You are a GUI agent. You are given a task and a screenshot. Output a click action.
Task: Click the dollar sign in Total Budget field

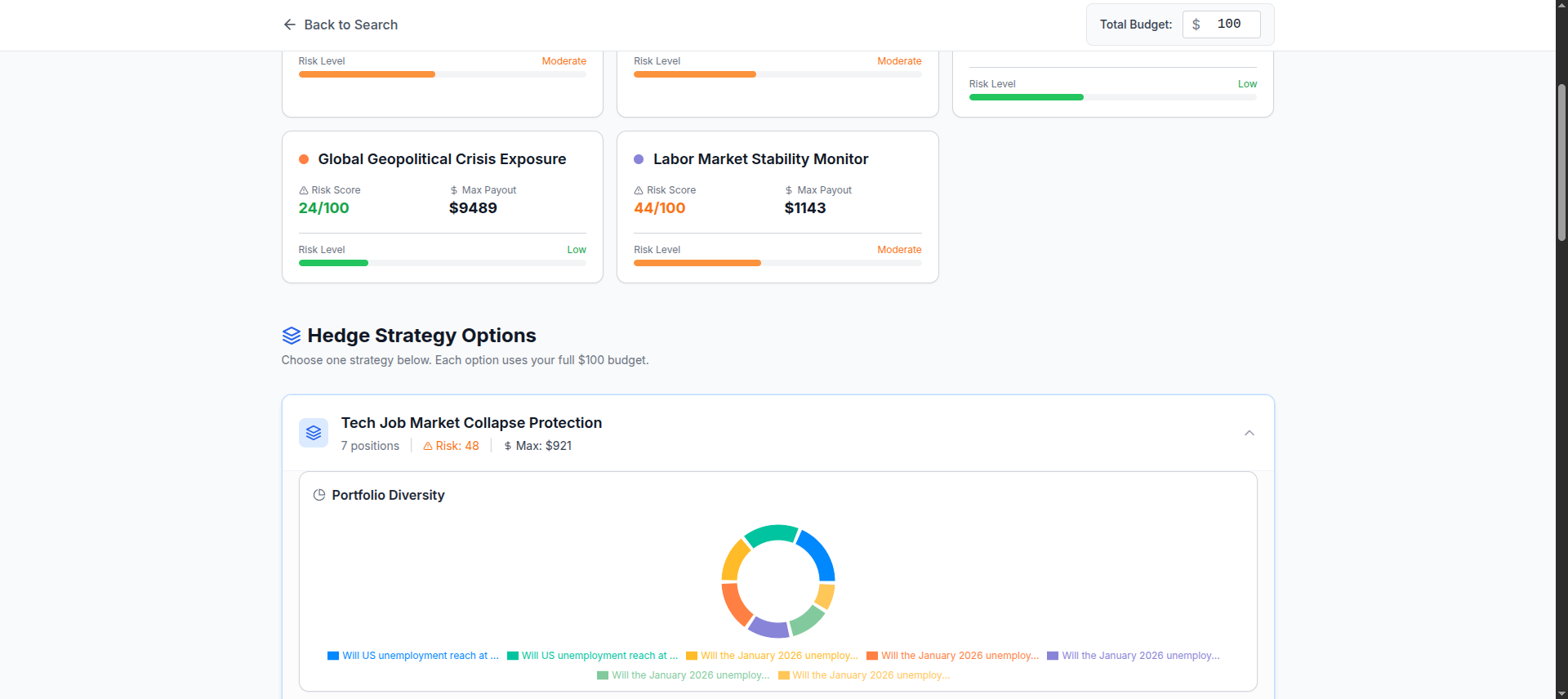[x=1196, y=24]
